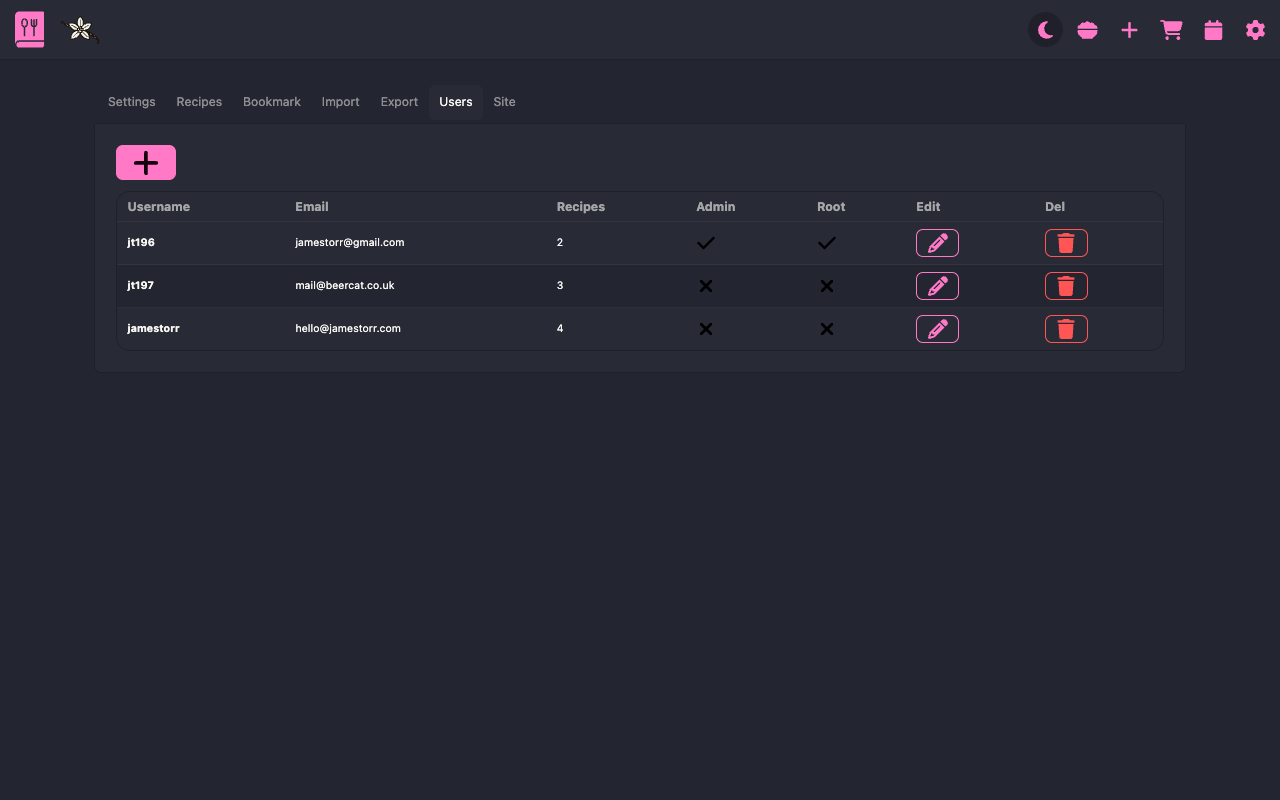Image resolution: width=1280 pixels, height=800 pixels.
Task: Delete user jamestorr
Action: tap(1066, 329)
